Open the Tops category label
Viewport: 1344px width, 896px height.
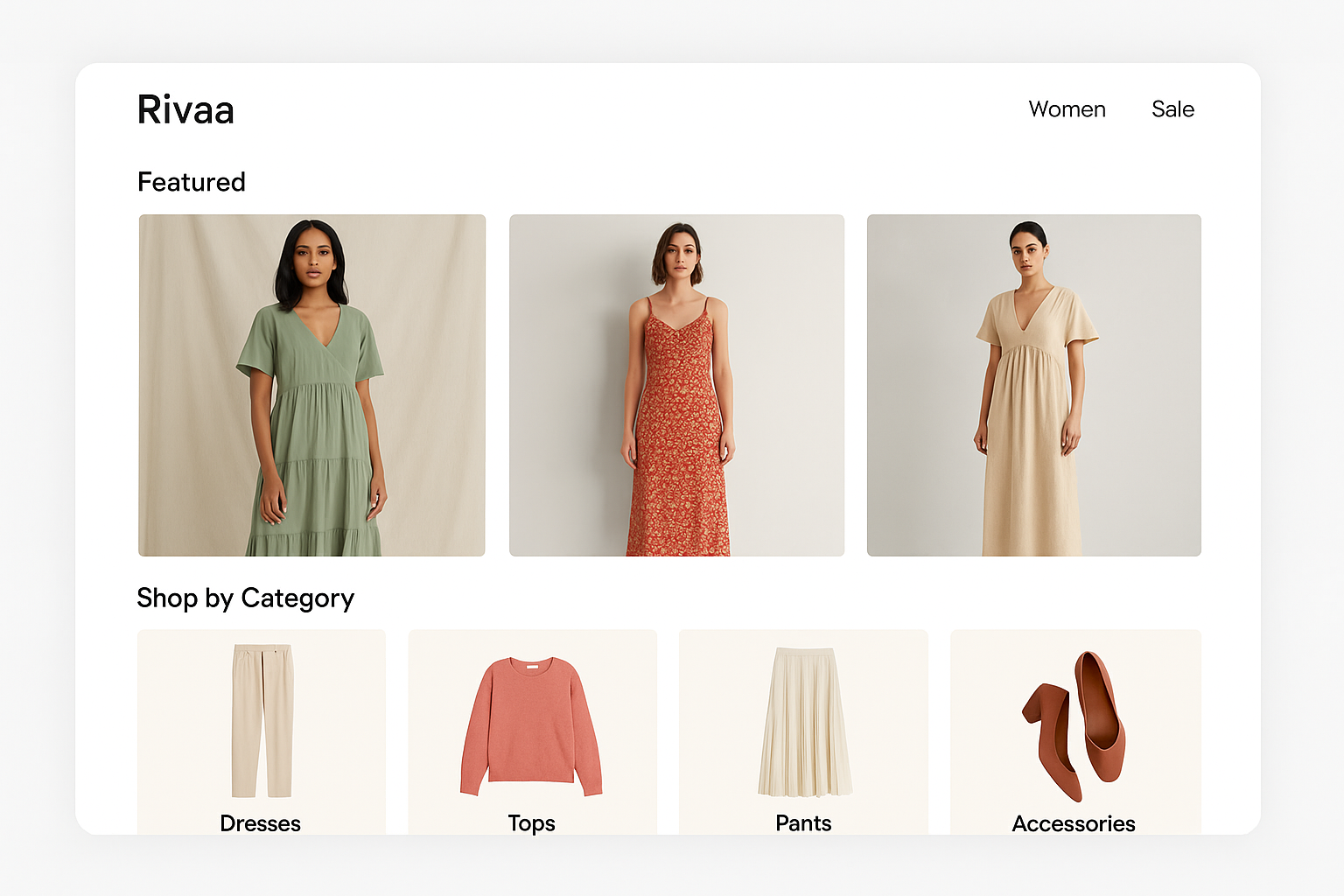coord(531,823)
